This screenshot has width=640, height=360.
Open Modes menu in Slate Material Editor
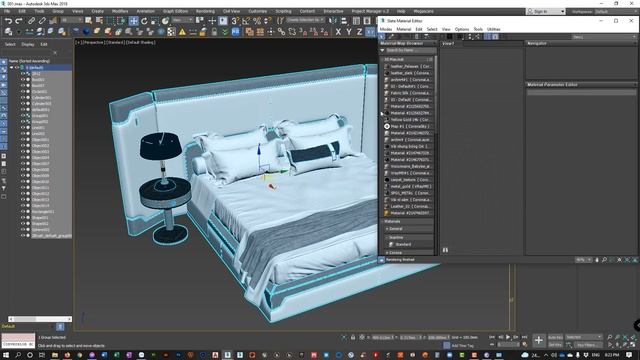386,29
